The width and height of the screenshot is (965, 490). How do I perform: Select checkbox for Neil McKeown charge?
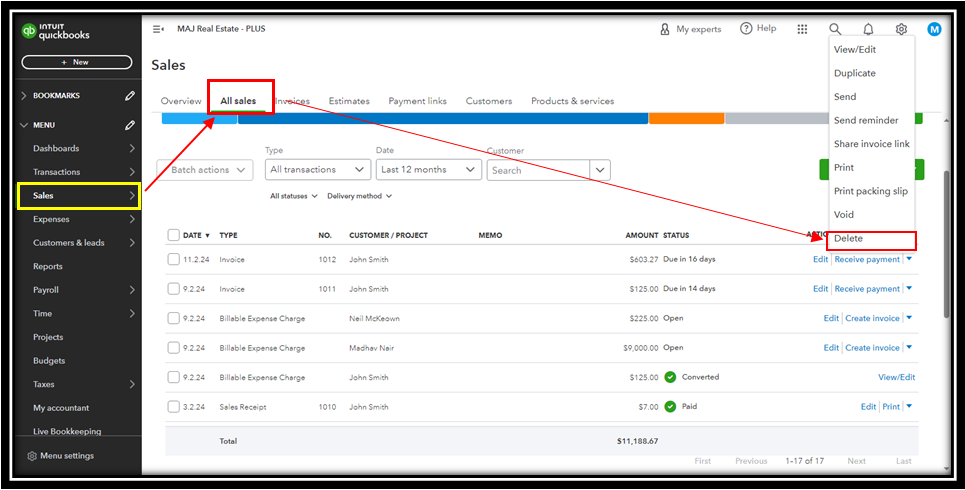(x=174, y=318)
